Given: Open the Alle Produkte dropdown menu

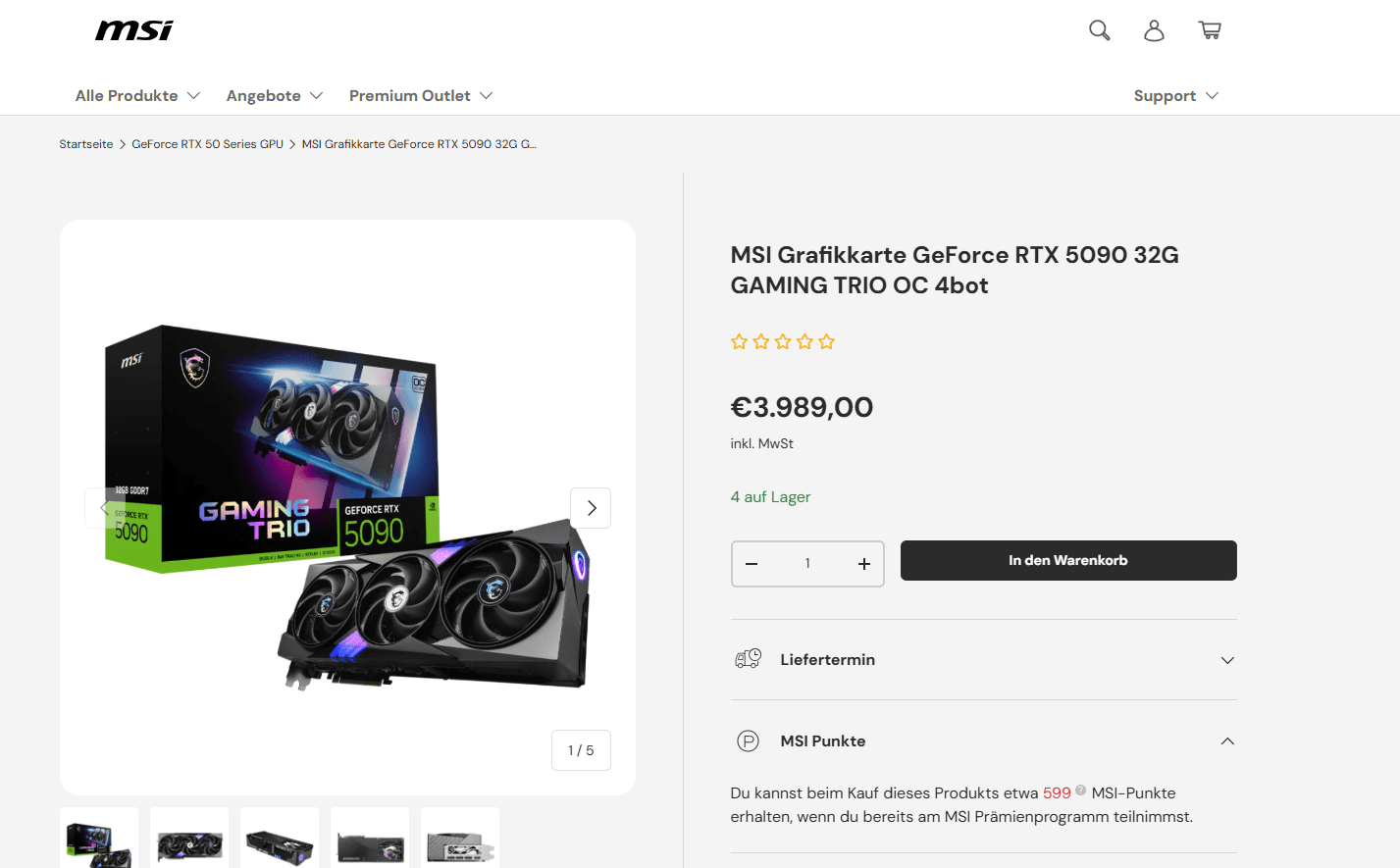Looking at the screenshot, I should (x=138, y=95).
